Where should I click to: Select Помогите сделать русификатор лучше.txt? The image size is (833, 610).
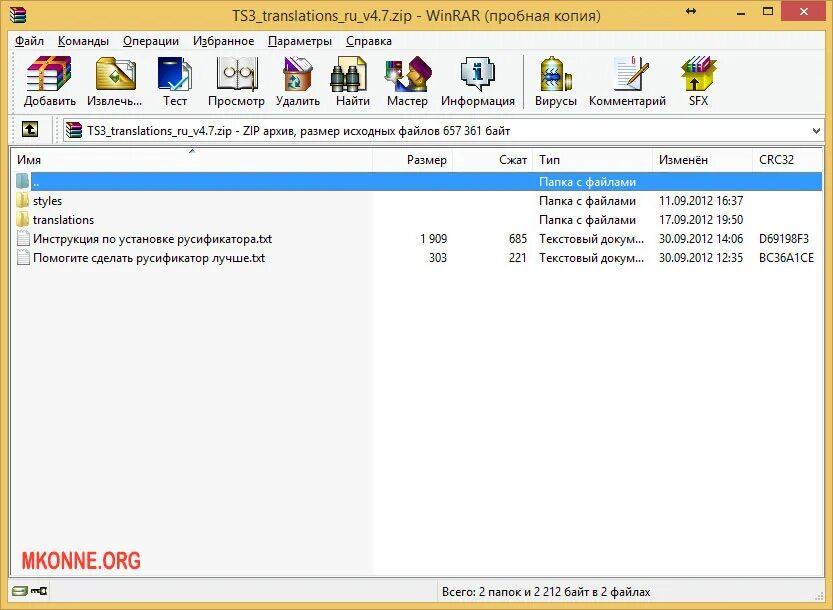(x=149, y=258)
